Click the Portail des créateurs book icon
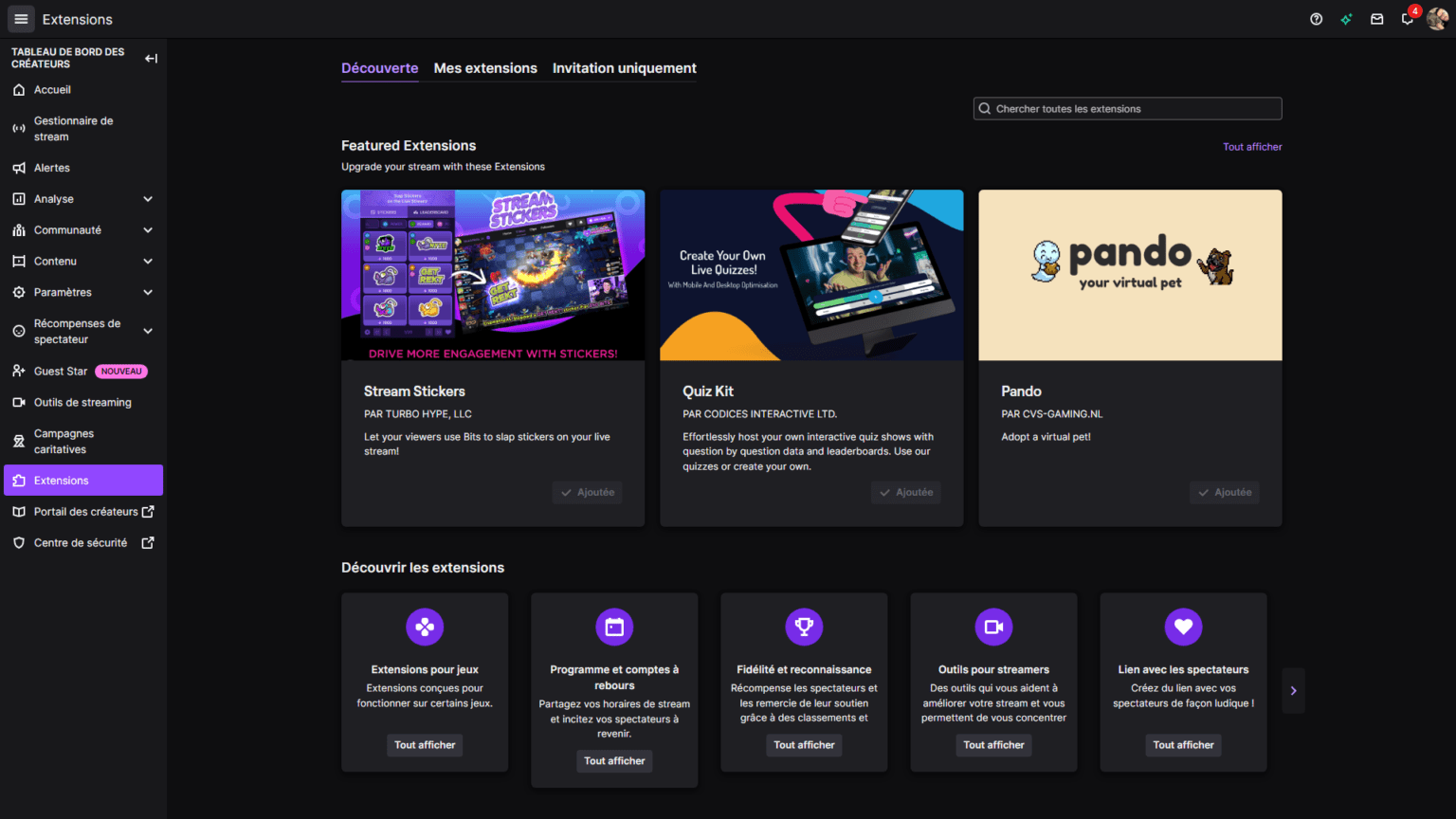This screenshot has width=1456, height=819. [x=19, y=512]
